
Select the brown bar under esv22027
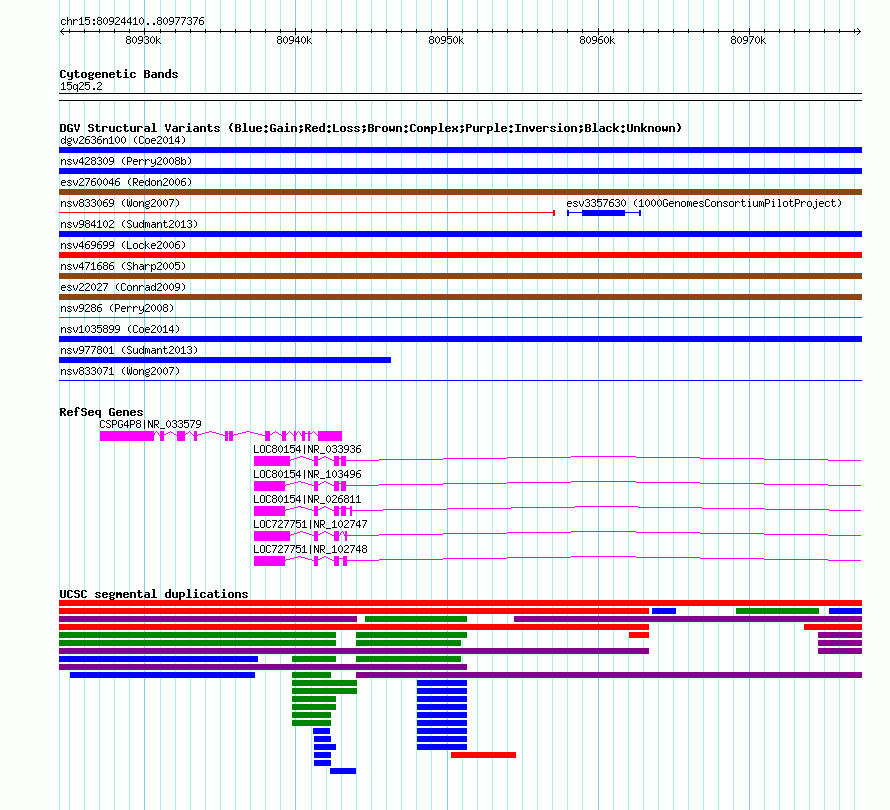[x=460, y=297]
